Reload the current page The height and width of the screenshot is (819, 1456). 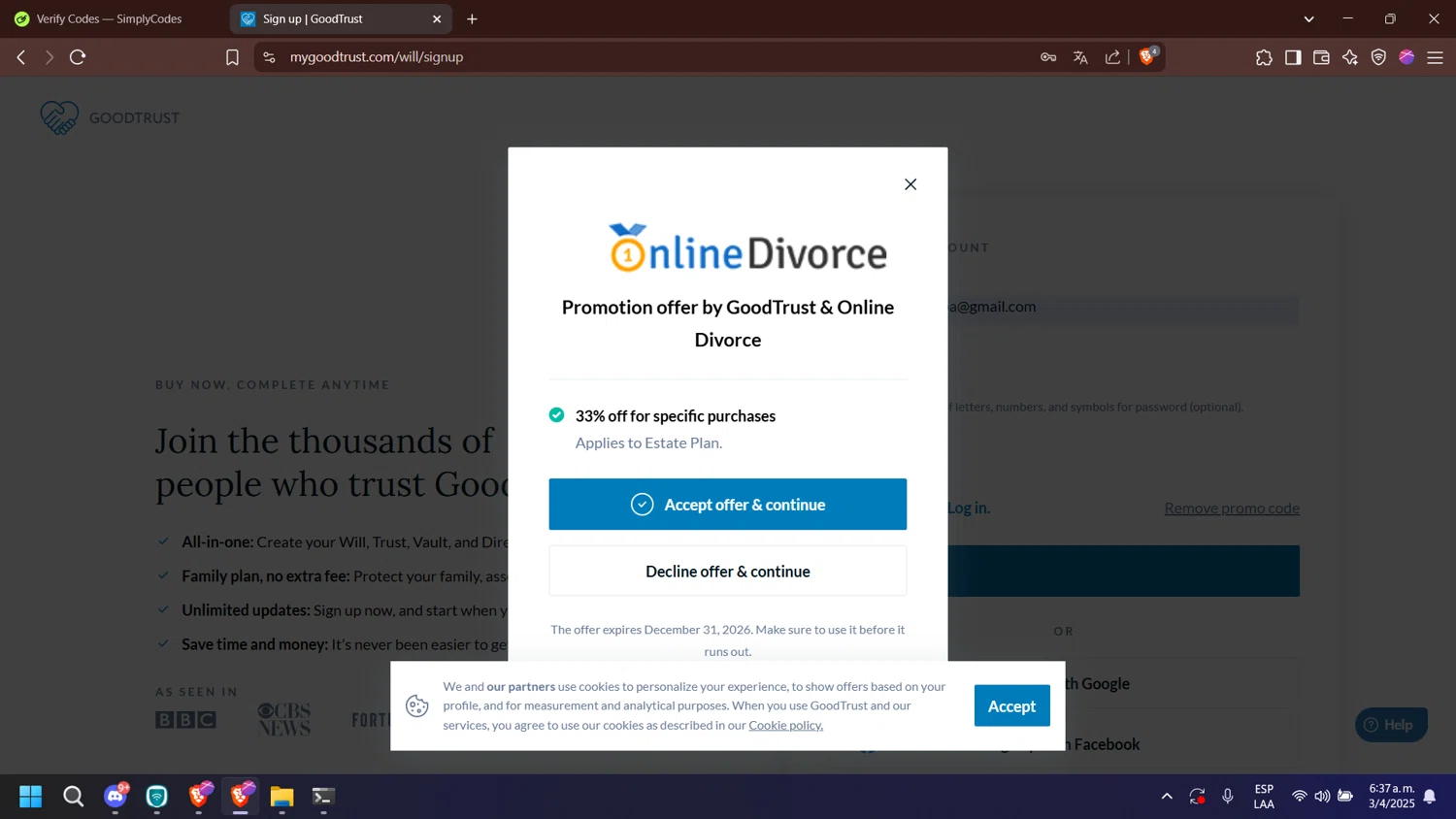point(78,57)
